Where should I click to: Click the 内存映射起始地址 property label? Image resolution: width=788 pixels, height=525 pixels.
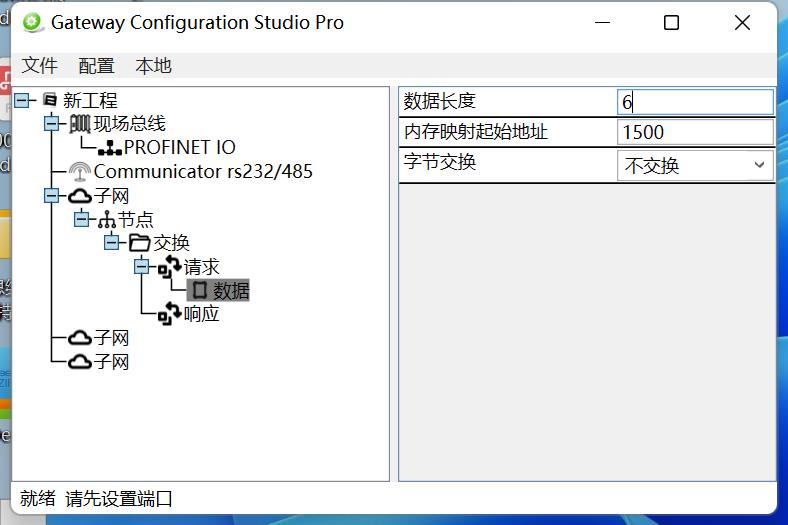[x=476, y=132]
